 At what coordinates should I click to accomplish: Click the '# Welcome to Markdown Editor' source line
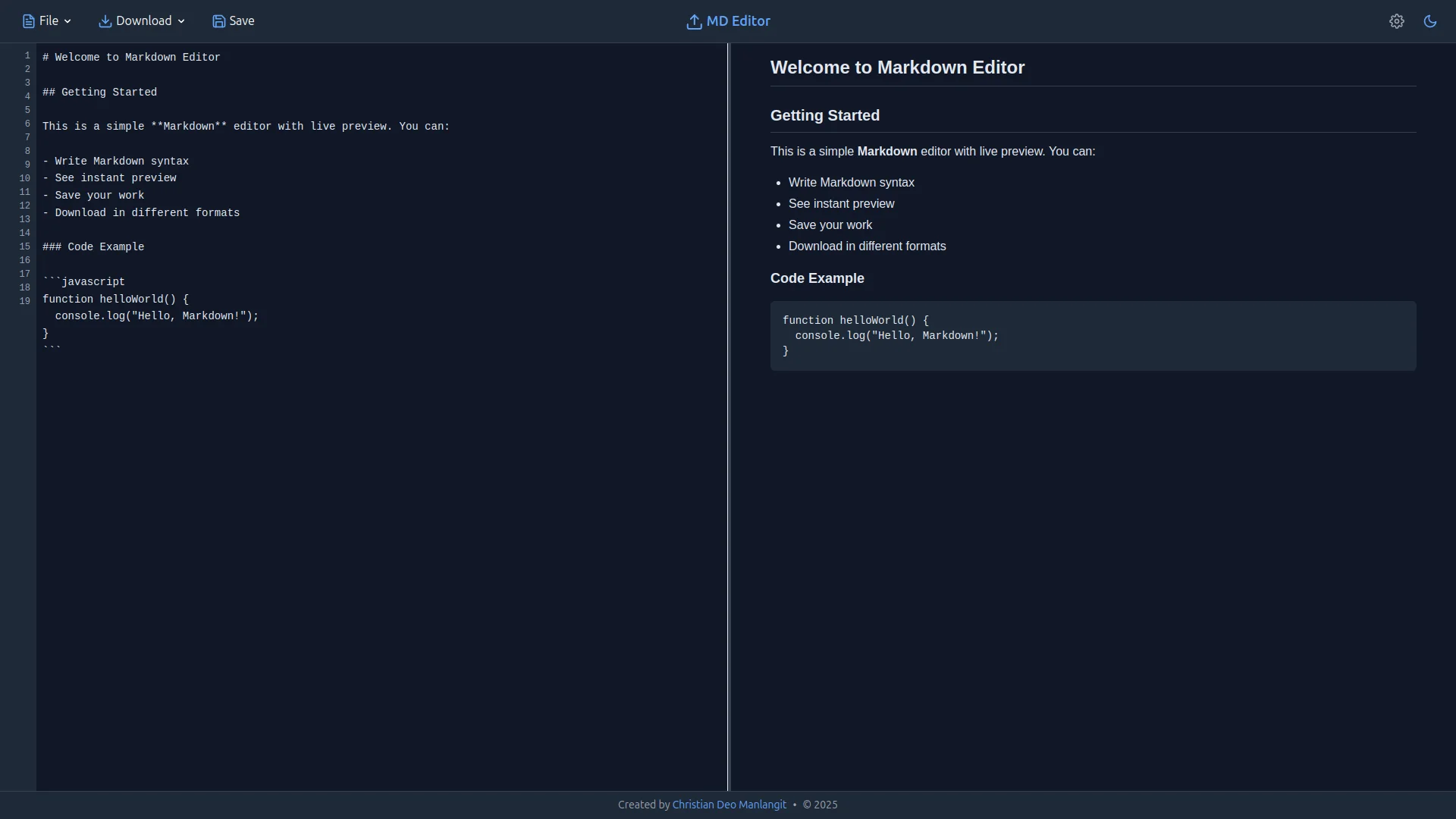131,58
